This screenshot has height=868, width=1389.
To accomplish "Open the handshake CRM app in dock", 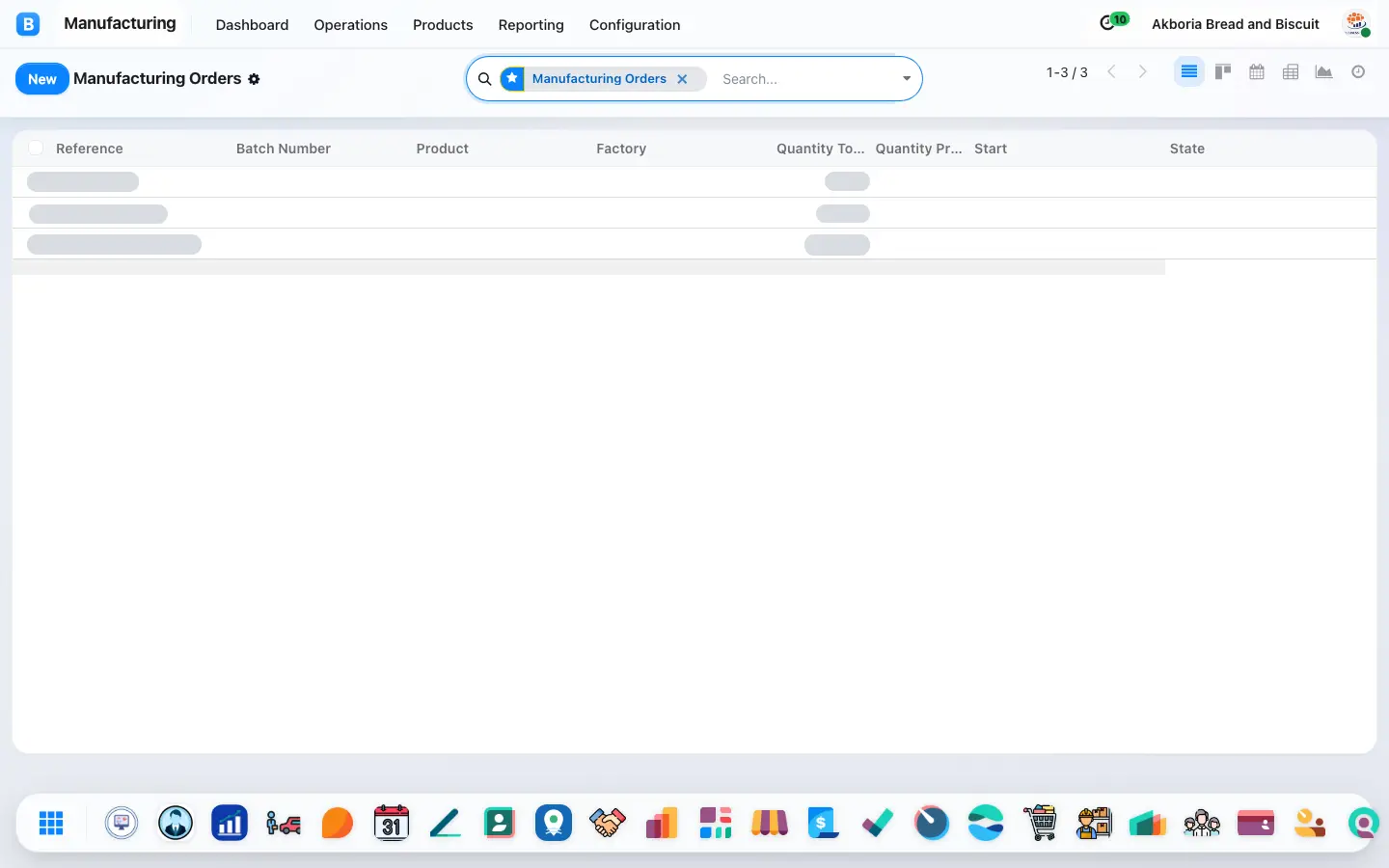I will tap(608, 823).
